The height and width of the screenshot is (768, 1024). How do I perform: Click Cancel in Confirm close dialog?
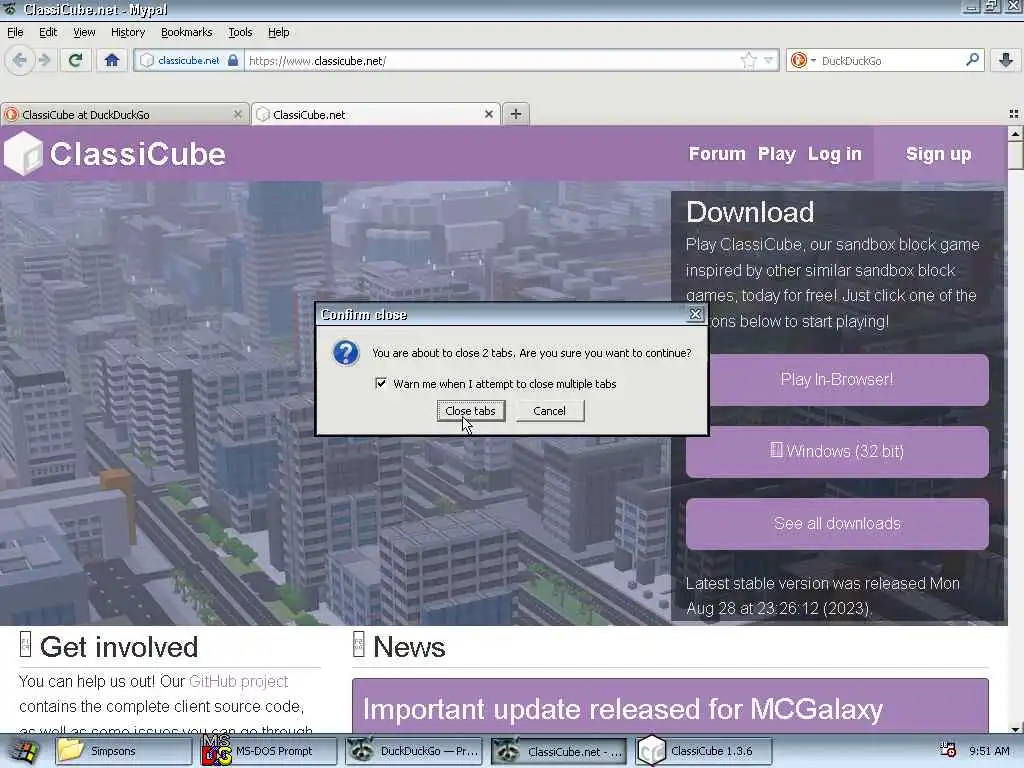(549, 411)
